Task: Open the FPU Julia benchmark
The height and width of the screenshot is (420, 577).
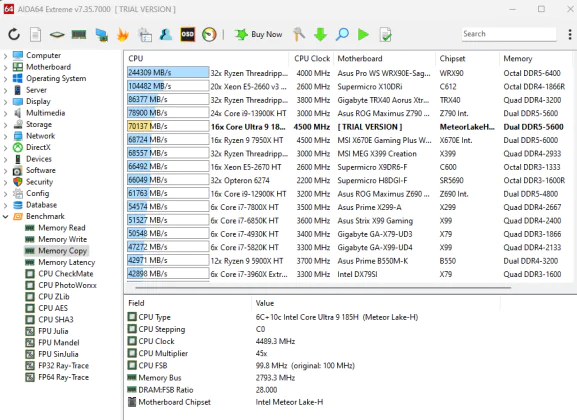Action: (53, 331)
